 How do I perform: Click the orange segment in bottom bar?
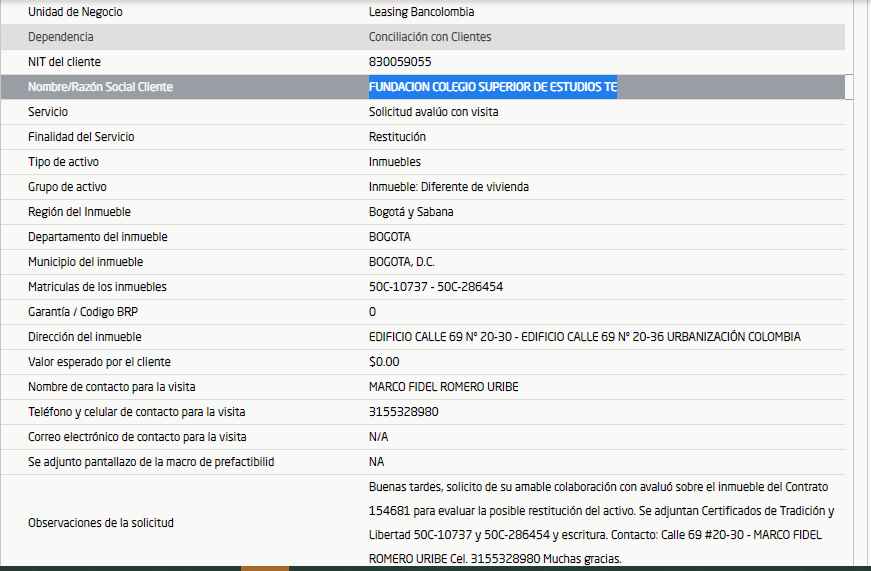coord(265,567)
